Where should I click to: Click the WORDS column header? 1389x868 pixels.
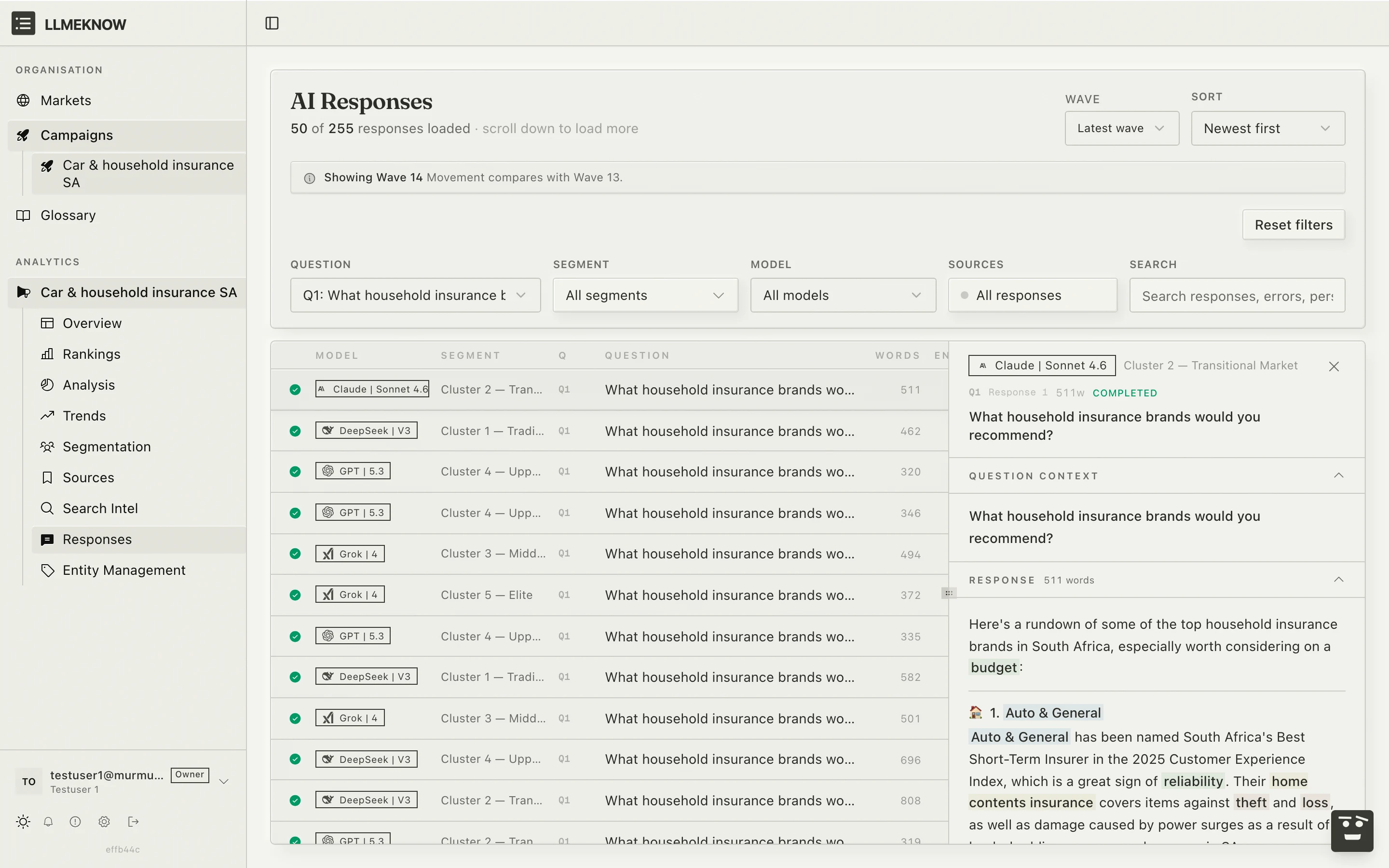(897, 355)
